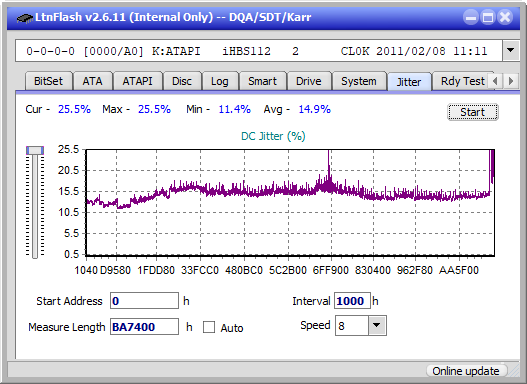Minimize the LtnFlash window
Viewport: 527px width, 384px height.
point(471,17)
